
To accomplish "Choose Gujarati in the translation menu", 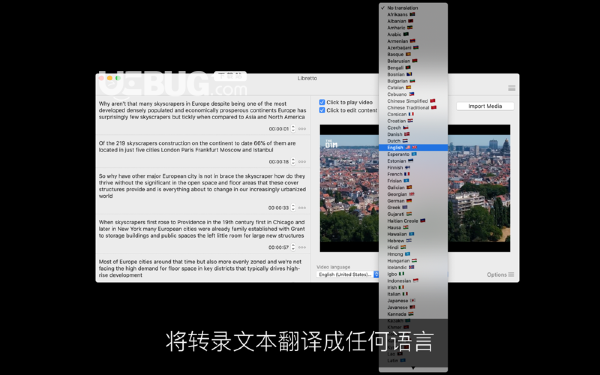I will click(x=413, y=214).
